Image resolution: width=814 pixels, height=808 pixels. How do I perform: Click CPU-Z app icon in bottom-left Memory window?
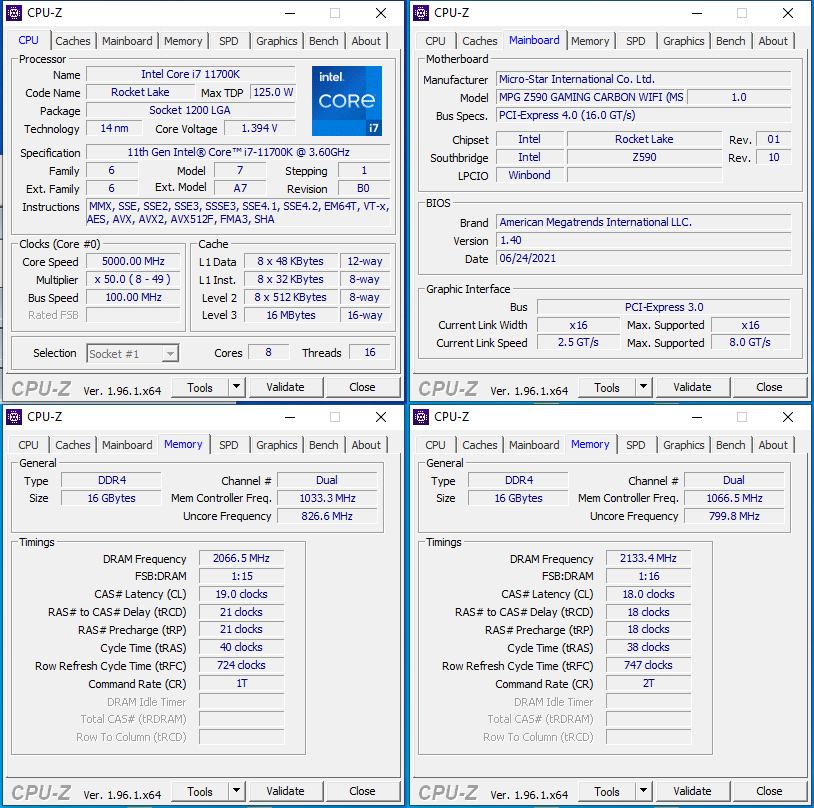(x=13, y=417)
